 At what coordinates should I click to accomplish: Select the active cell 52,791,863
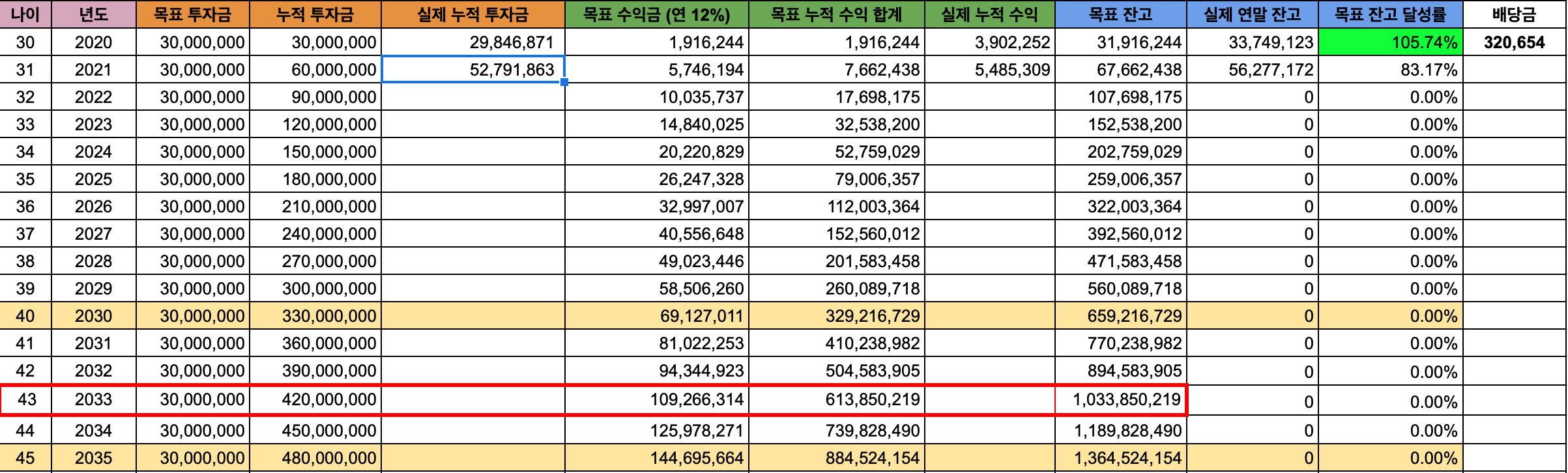[473, 70]
